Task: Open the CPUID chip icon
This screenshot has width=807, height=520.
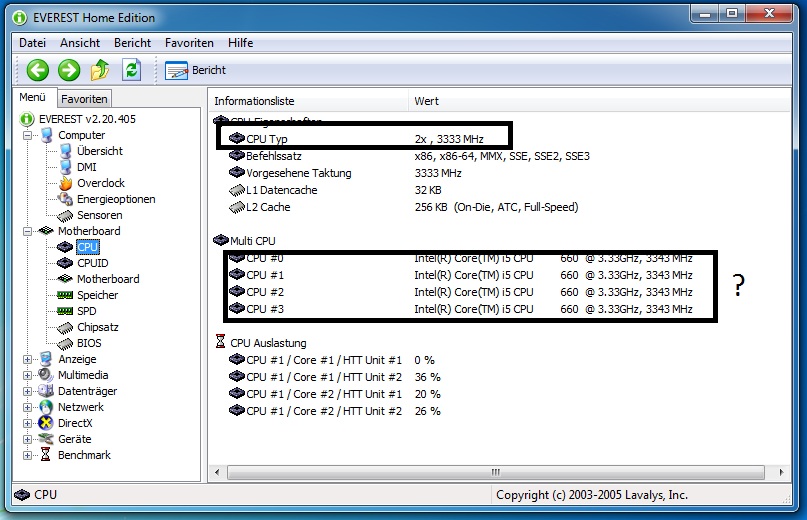Action: click(x=65, y=263)
